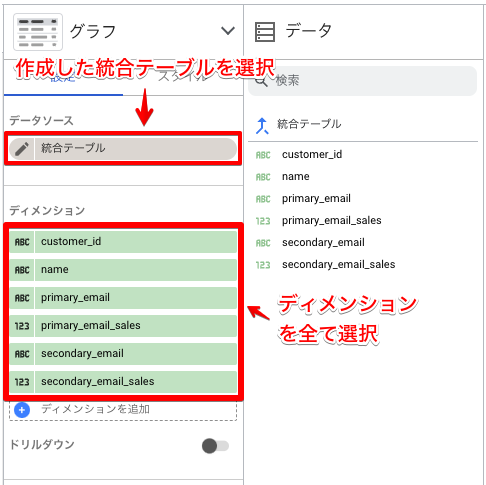Click the データ panel database icon
This screenshot has width=486, height=485.
[265, 32]
